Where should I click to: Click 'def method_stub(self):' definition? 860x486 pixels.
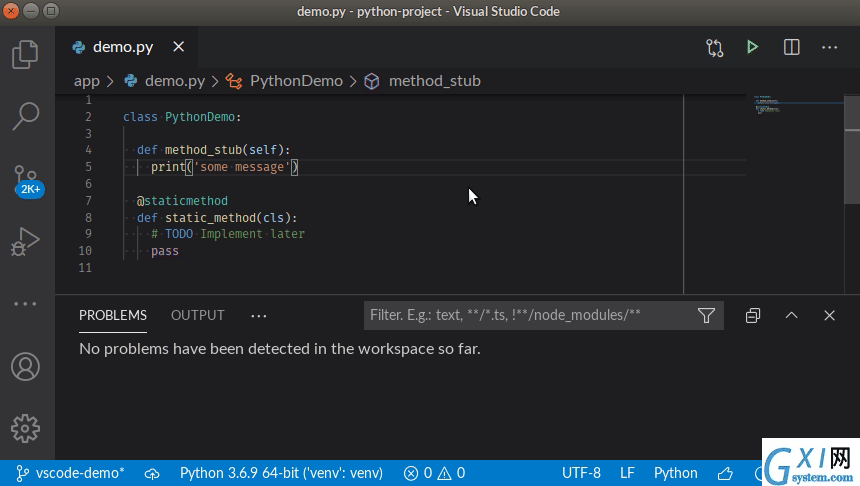(213, 150)
